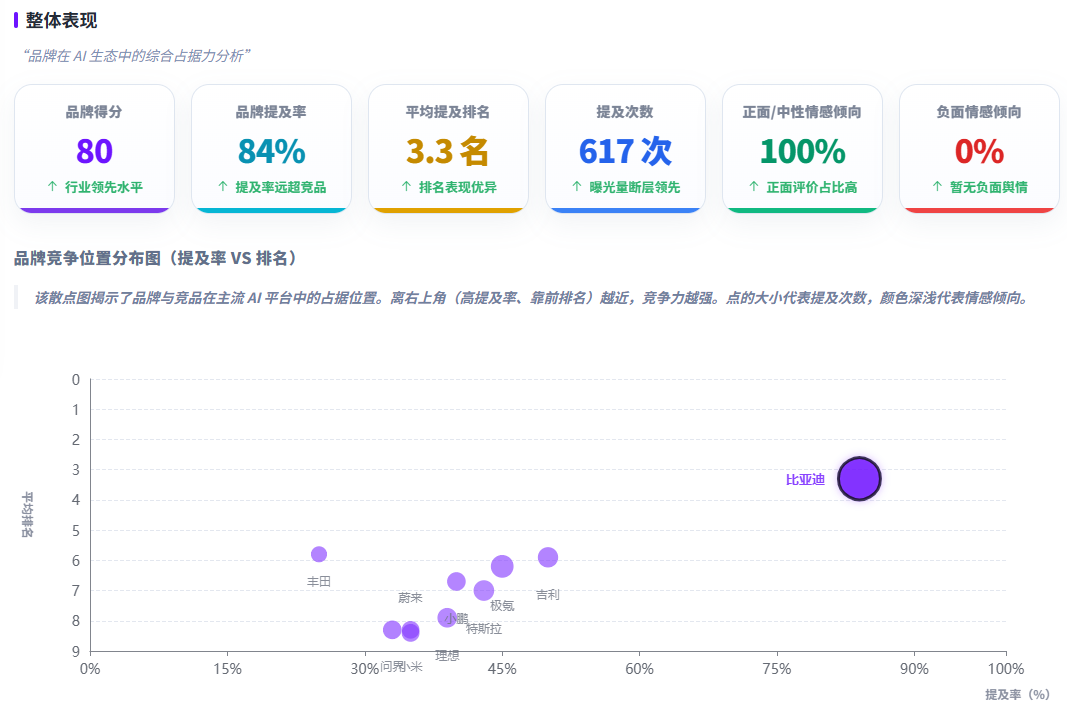1067x710 pixels.
Task: Click the 品牌得分 80 card
Action: (x=95, y=148)
